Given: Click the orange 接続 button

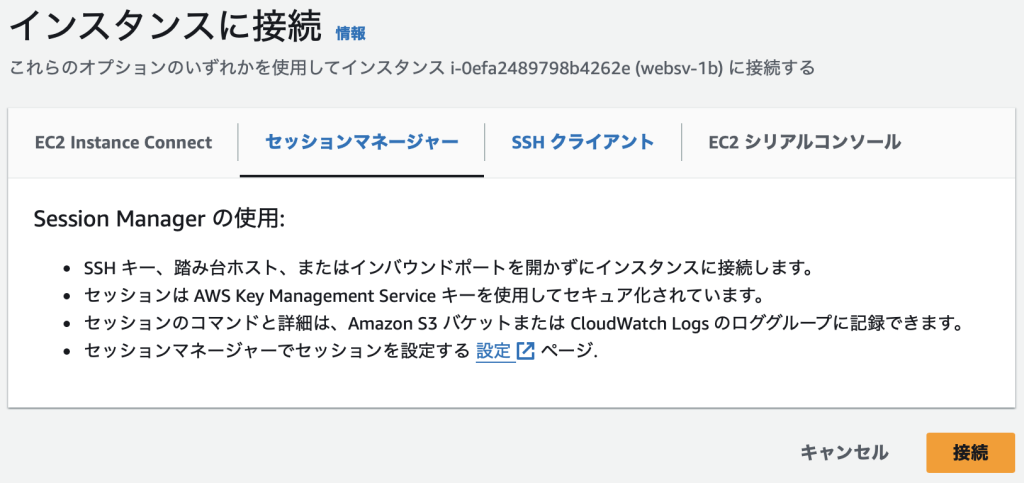Looking at the screenshot, I should tap(970, 452).
